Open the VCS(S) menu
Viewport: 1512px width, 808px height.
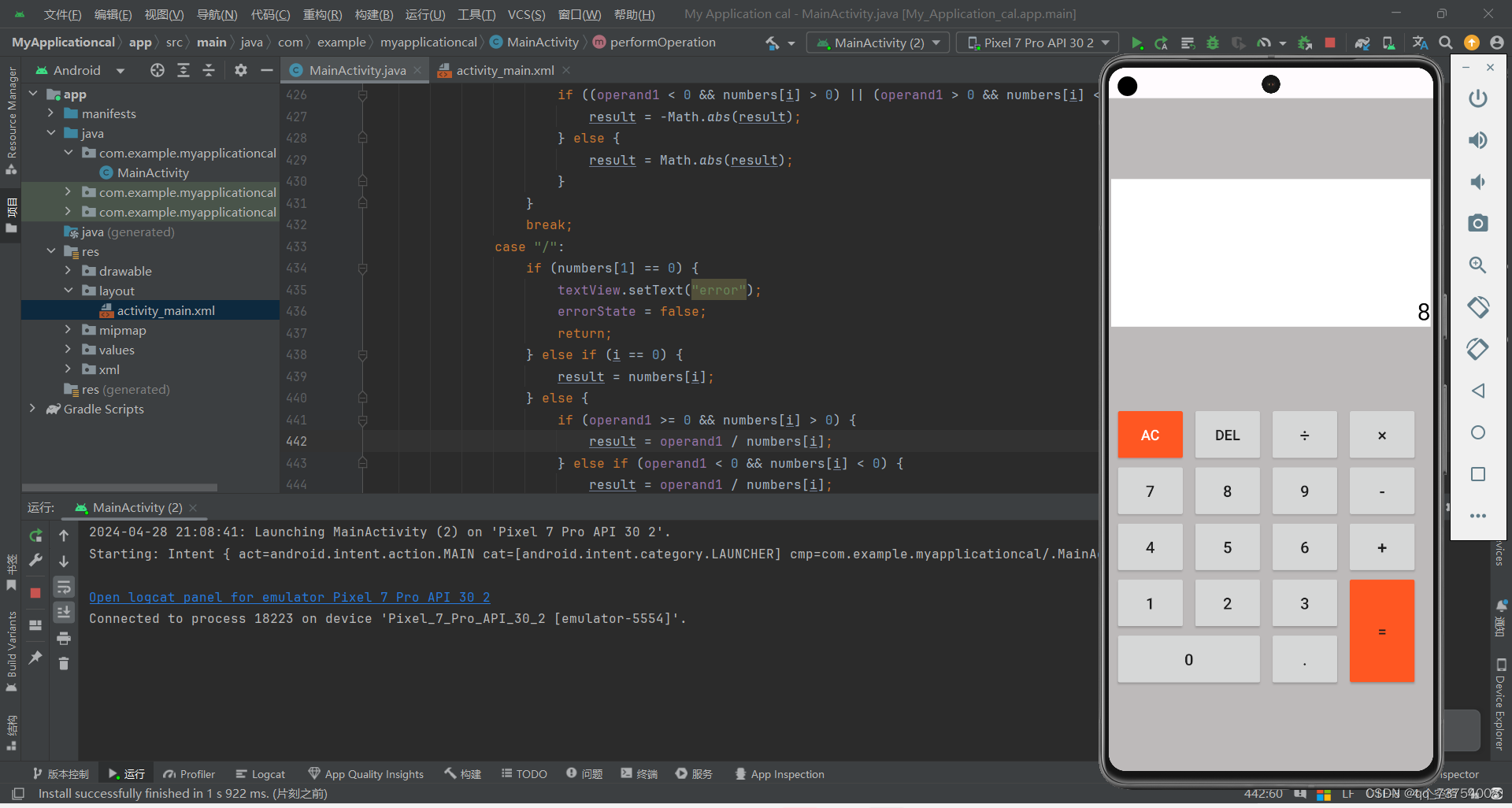pos(526,15)
